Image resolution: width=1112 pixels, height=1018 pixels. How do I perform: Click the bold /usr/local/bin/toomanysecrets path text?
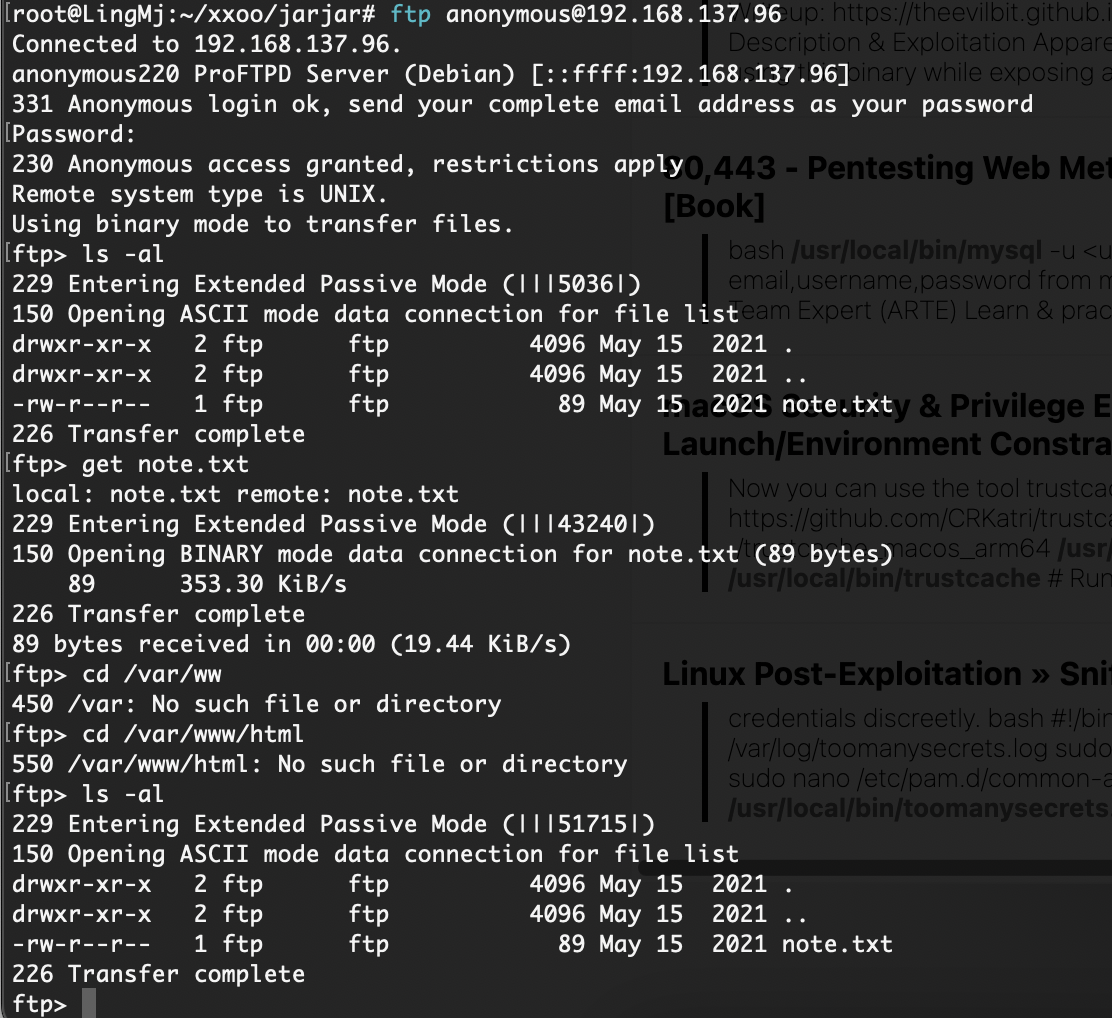click(920, 808)
